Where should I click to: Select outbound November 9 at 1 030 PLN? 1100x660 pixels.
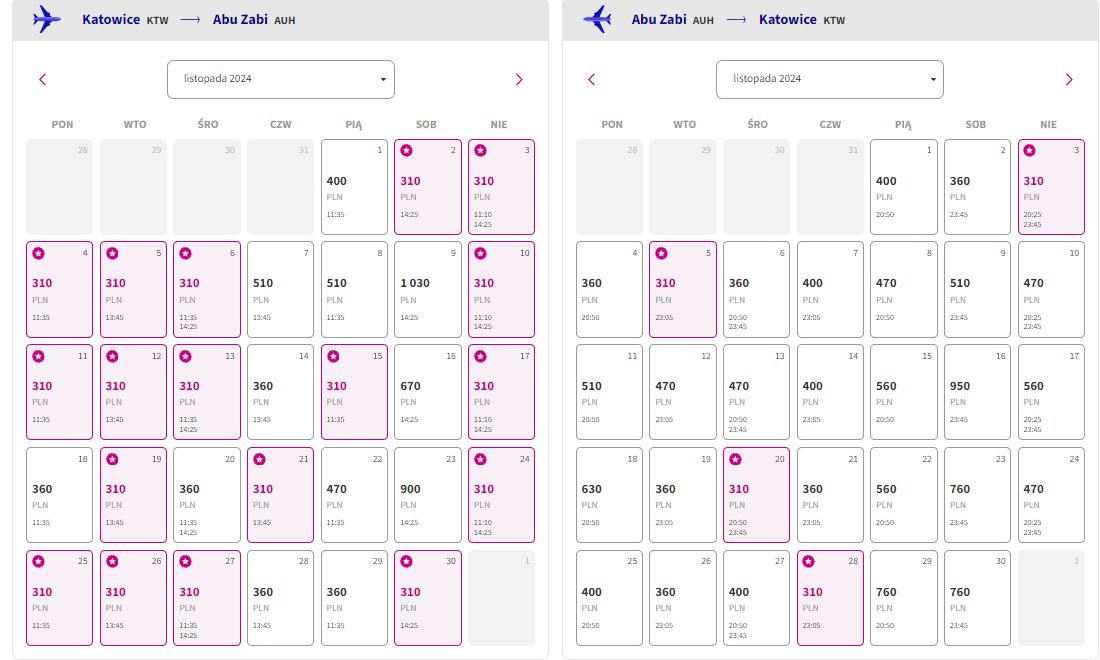428,289
